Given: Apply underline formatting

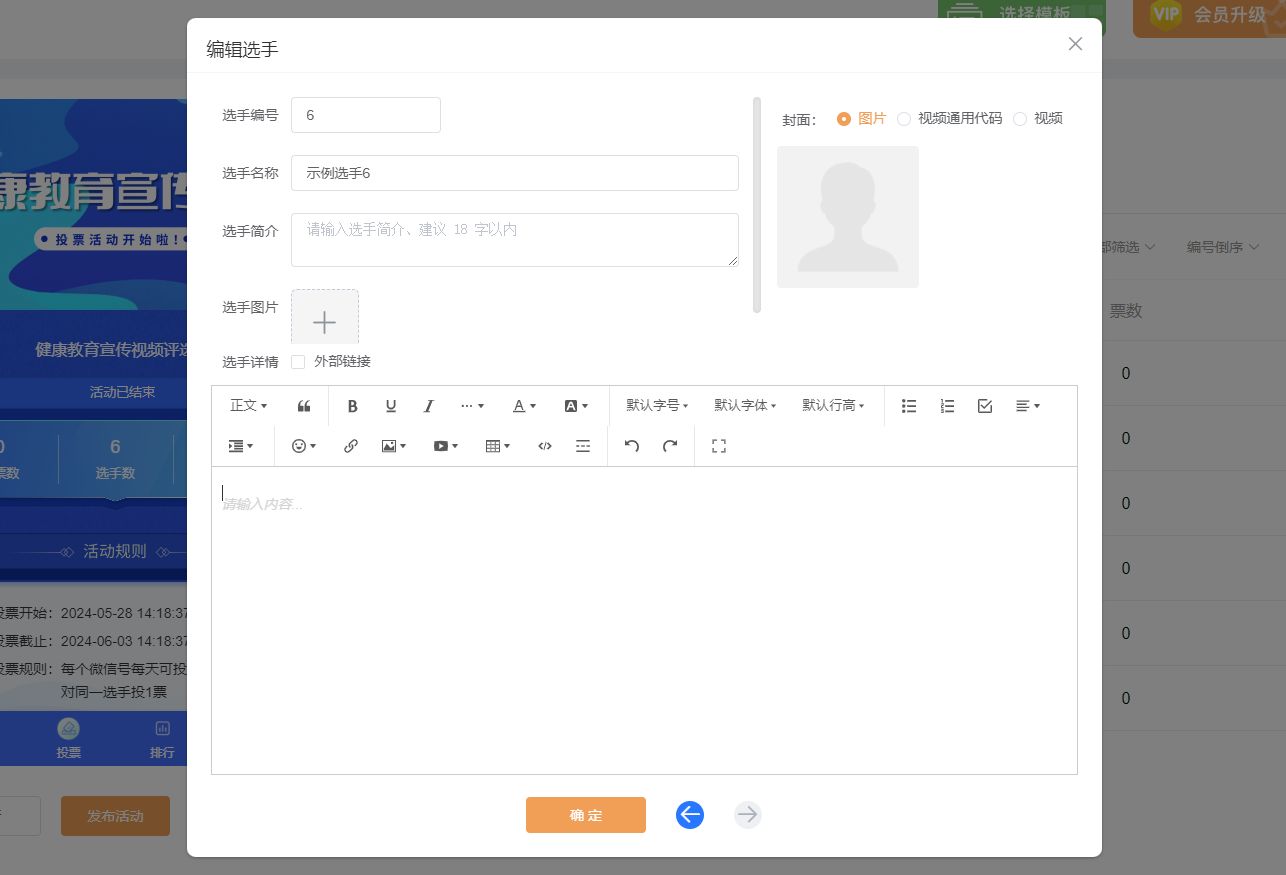Looking at the screenshot, I should pyautogui.click(x=391, y=406).
